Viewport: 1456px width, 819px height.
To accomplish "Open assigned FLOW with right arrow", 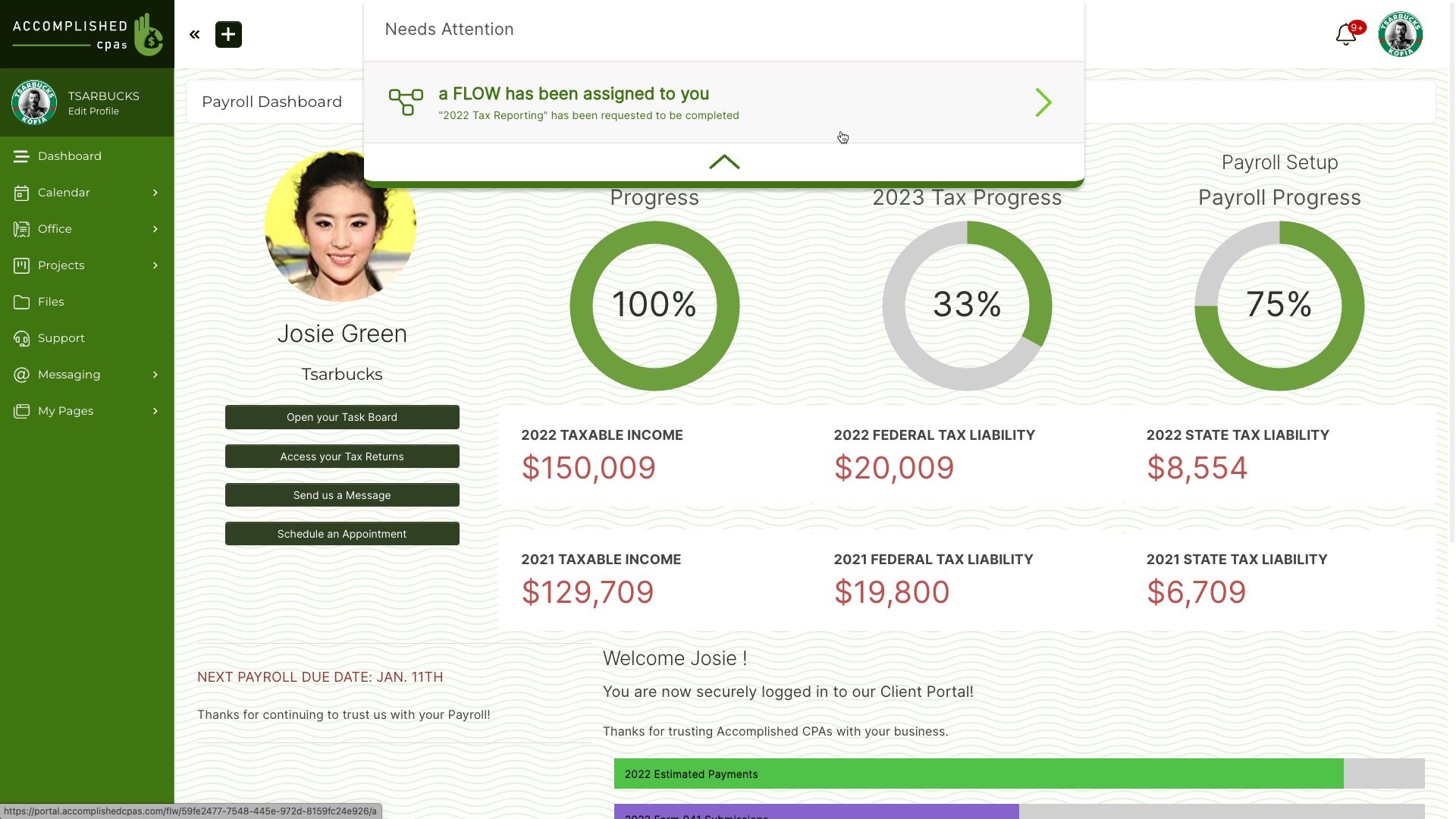I will pyautogui.click(x=1043, y=102).
